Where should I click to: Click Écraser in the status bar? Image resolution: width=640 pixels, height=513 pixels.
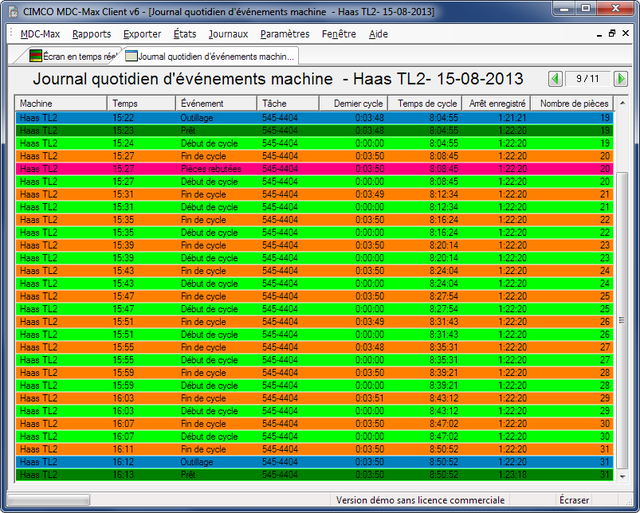(x=574, y=500)
